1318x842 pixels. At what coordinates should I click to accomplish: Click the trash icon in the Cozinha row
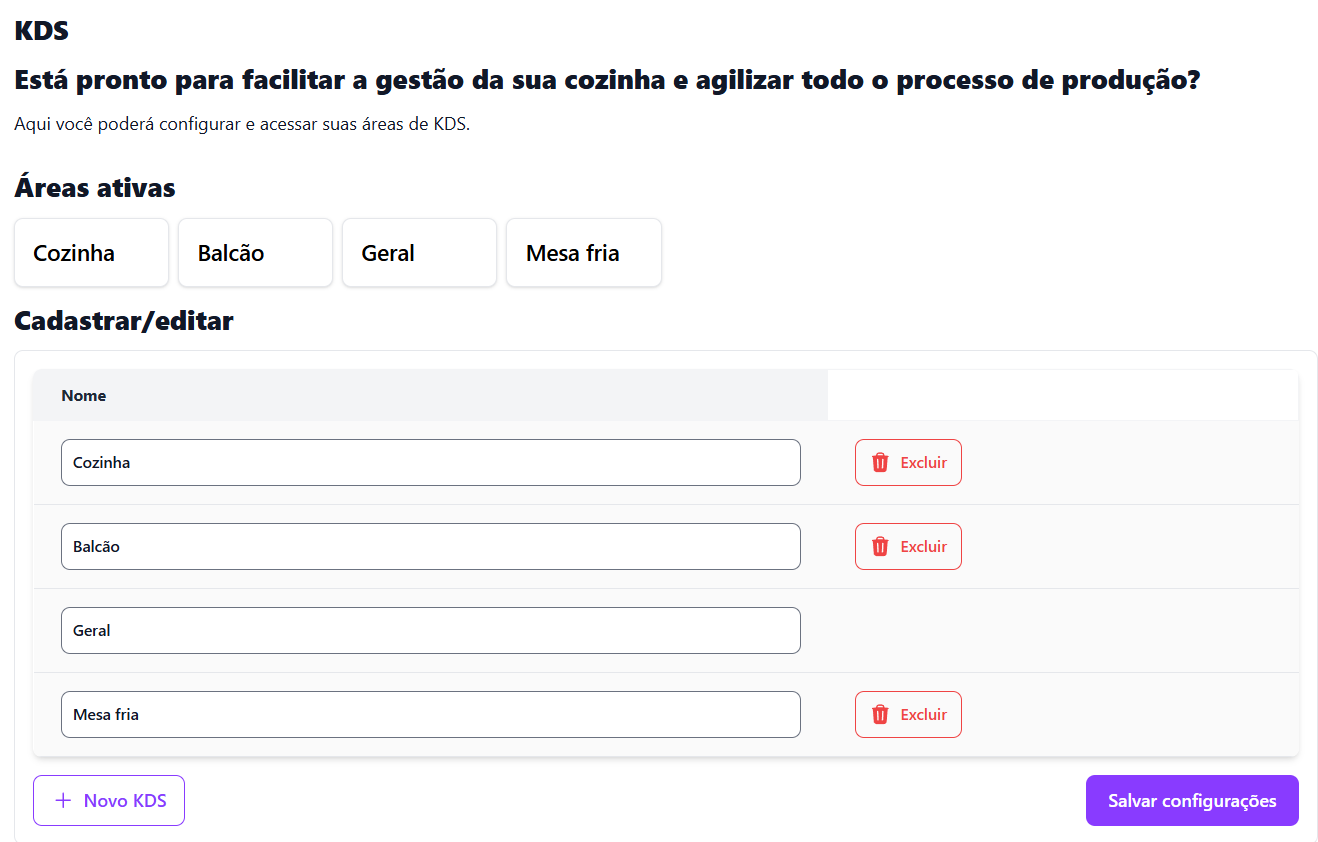[x=880, y=462]
